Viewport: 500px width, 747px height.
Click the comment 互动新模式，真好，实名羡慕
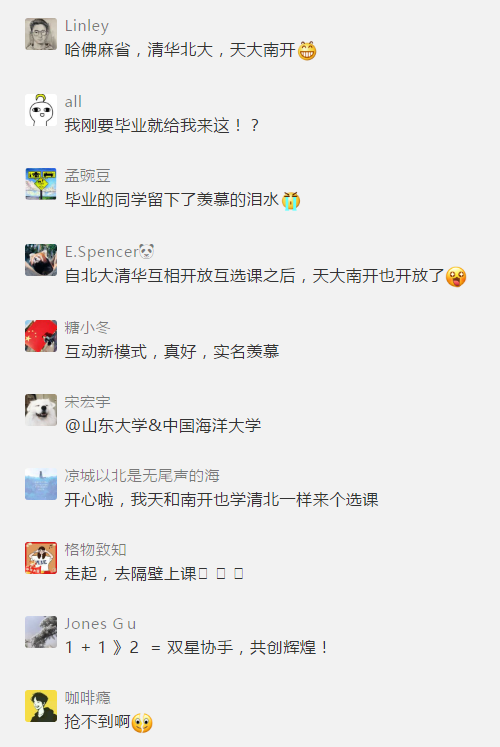[172, 352]
